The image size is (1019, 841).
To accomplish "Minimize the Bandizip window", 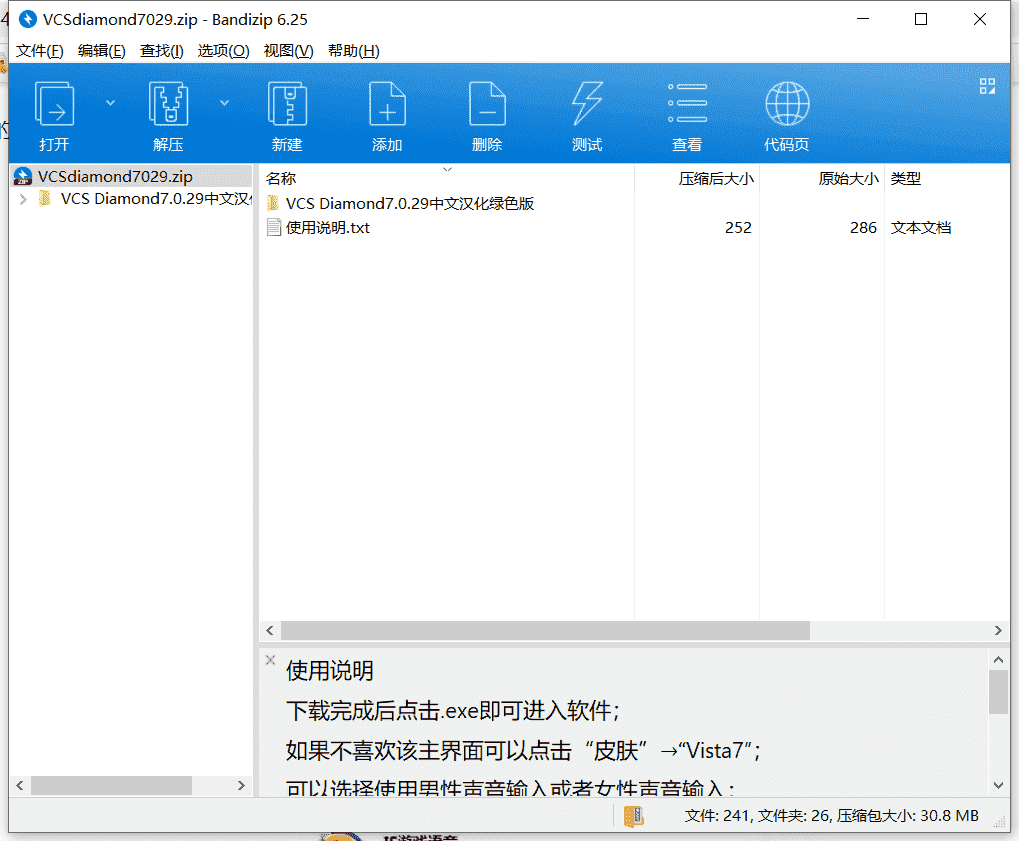I will (x=863, y=19).
